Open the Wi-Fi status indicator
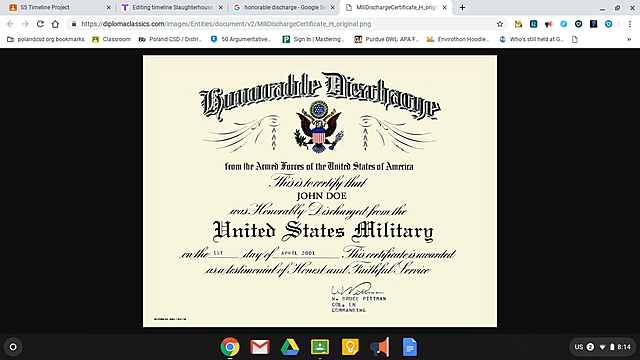This screenshot has height=360, width=640. coord(602,347)
